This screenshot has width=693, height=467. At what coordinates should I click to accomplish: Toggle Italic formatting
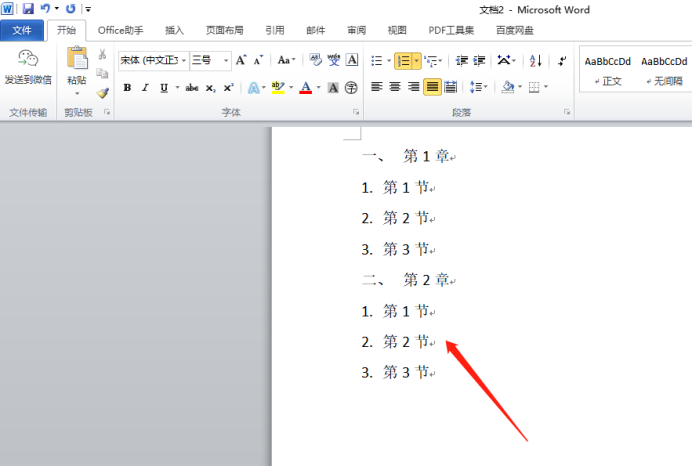(x=145, y=88)
